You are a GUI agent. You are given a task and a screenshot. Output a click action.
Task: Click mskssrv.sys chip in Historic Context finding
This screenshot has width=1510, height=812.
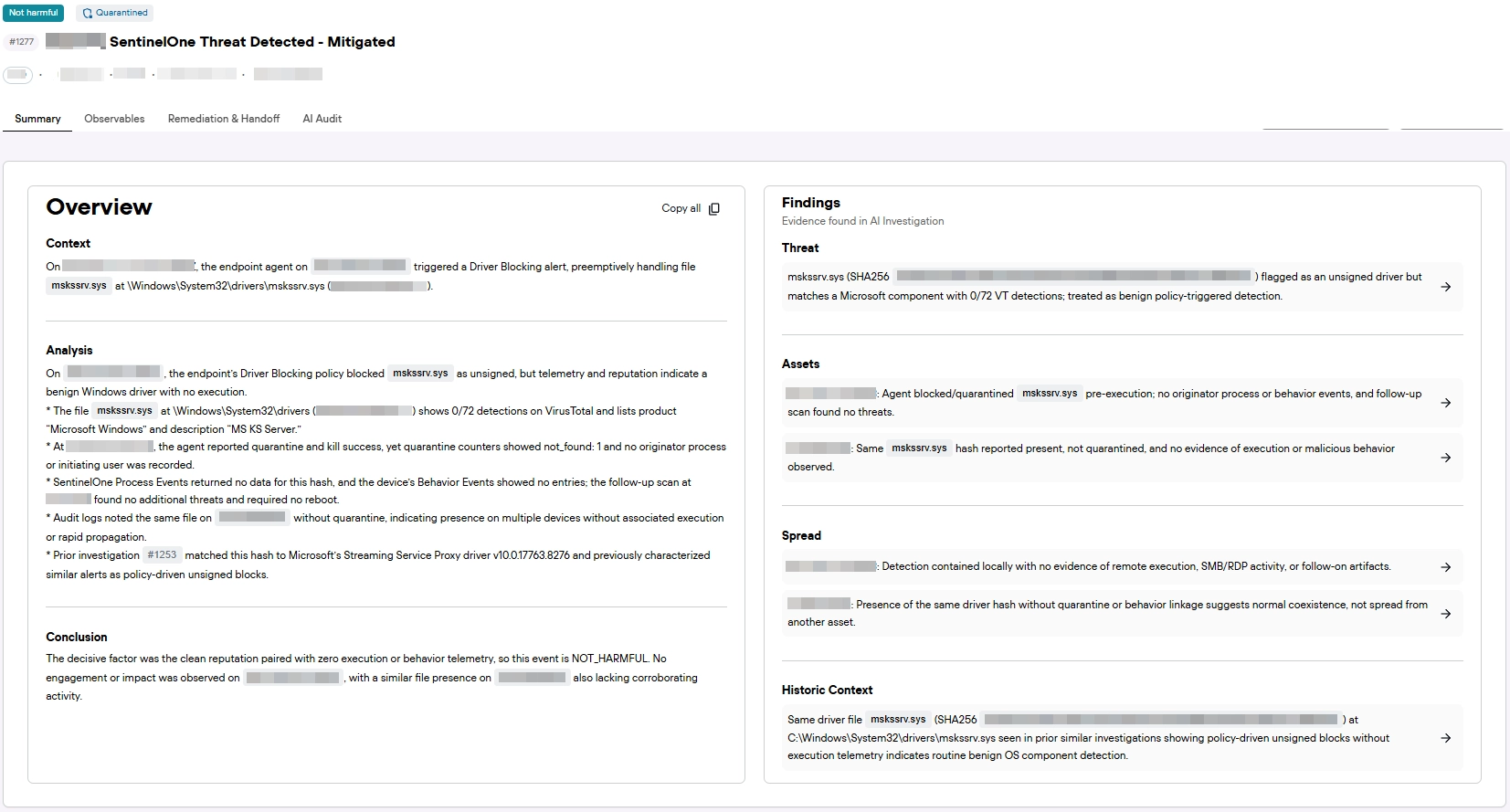[x=897, y=719]
